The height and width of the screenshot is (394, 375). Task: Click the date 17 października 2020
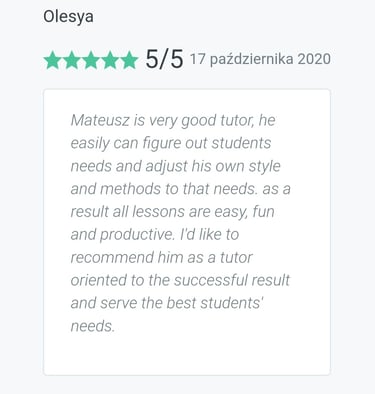coord(260,59)
